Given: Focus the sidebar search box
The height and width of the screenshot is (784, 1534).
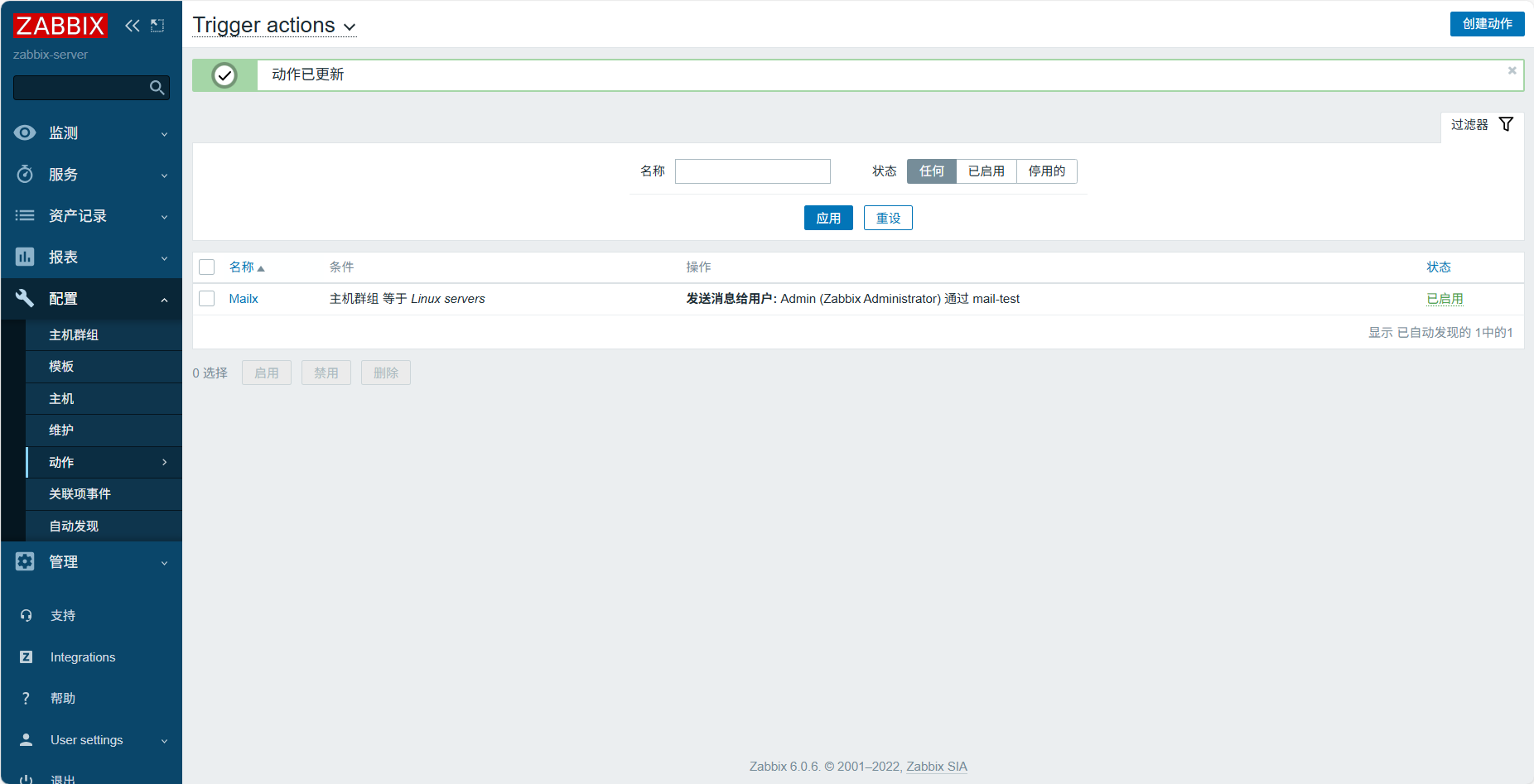Looking at the screenshot, I should (x=91, y=88).
